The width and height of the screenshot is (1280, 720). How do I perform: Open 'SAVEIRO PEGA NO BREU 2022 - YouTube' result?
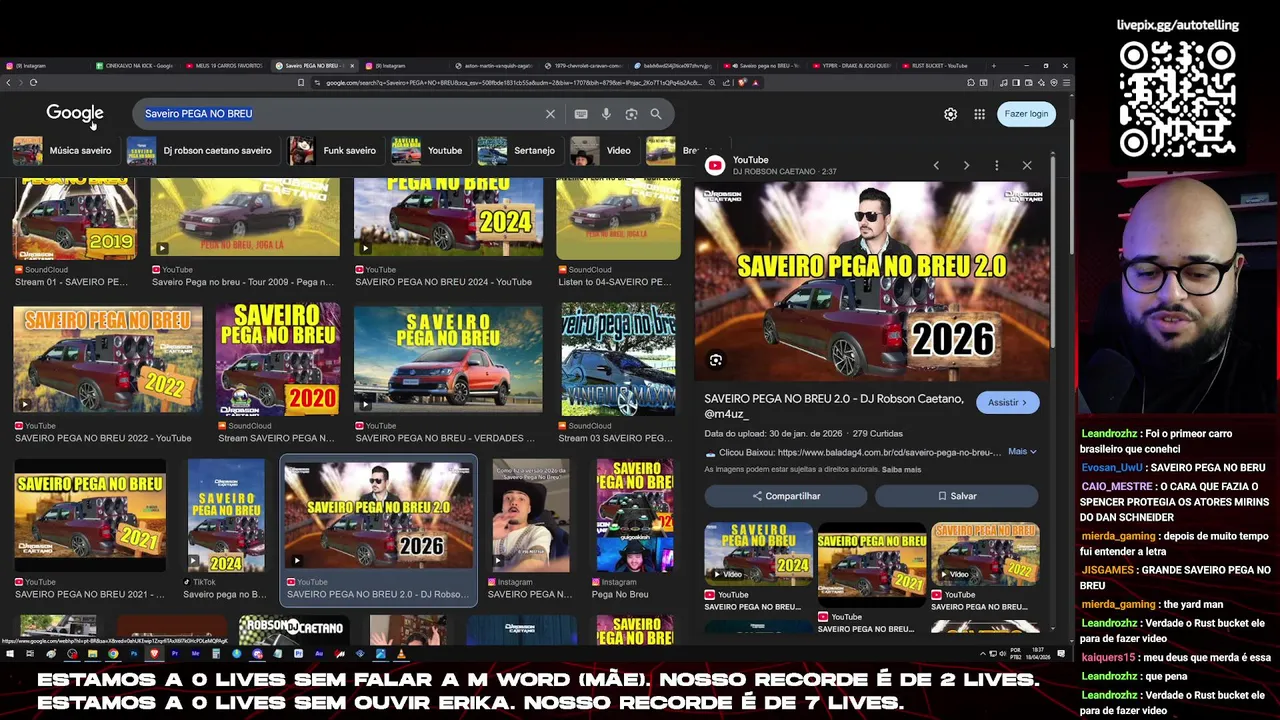[x=107, y=360]
